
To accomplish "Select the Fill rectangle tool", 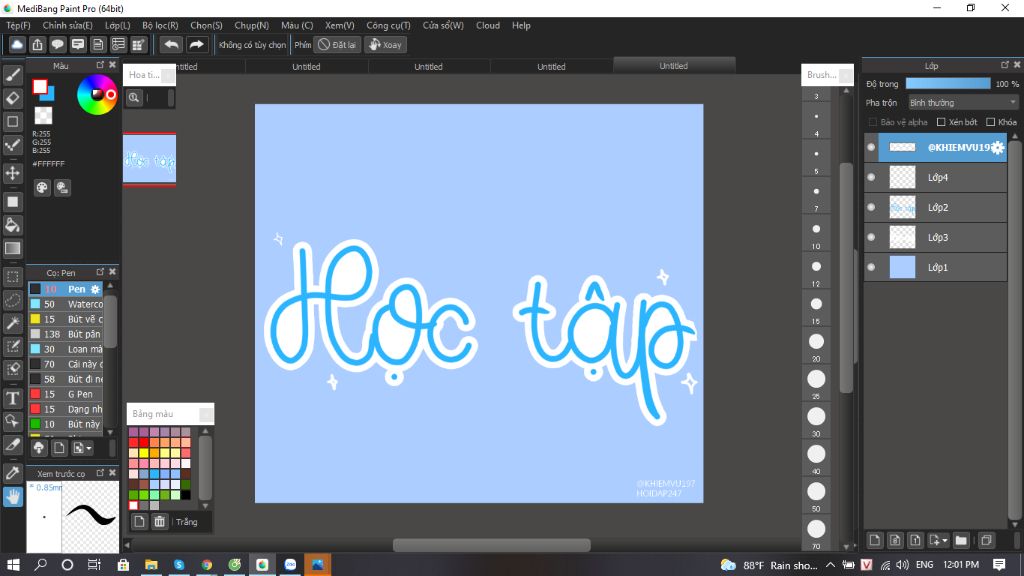I will coord(12,202).
